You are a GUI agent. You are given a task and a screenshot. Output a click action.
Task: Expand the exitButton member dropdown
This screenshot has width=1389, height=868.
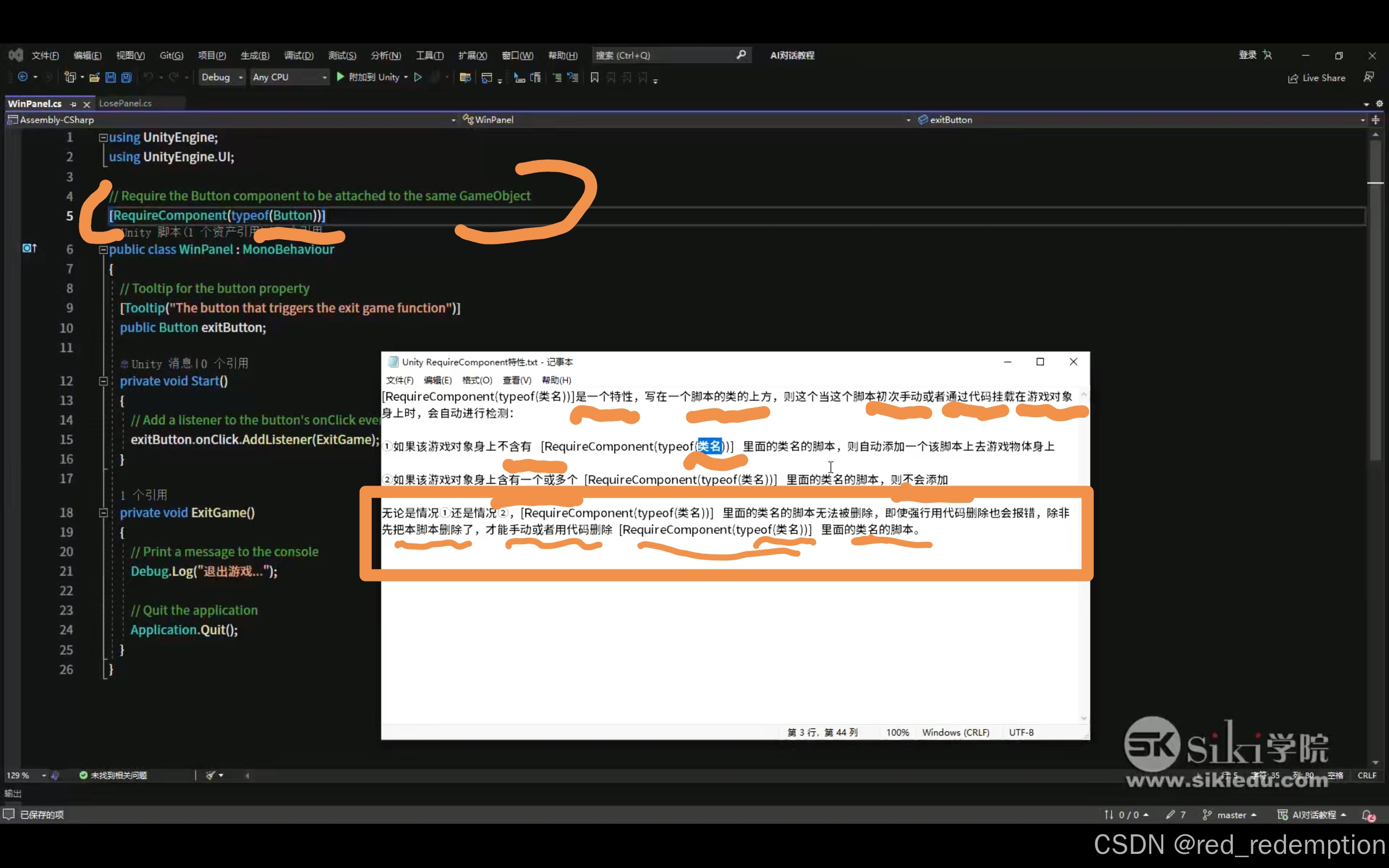pos(1362,120)
